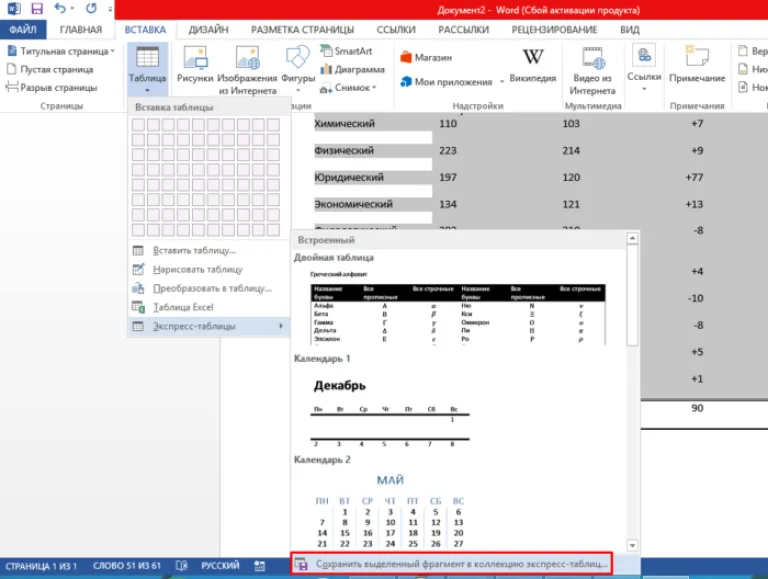Screen dimensions: 768x579
Task: Open the ВИД tab
Action: point(629,29)
